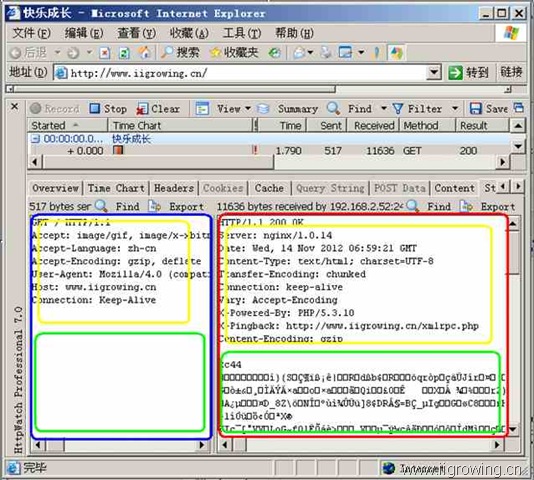Viewport: 534px width, 480px height.
Task: Click the page-done icon beside 完毕
Action: click(14, 468)
